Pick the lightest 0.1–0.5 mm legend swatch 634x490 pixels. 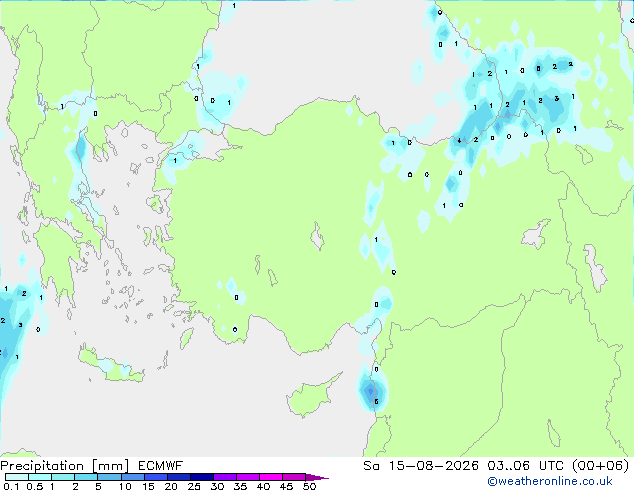tap(17, 477)
